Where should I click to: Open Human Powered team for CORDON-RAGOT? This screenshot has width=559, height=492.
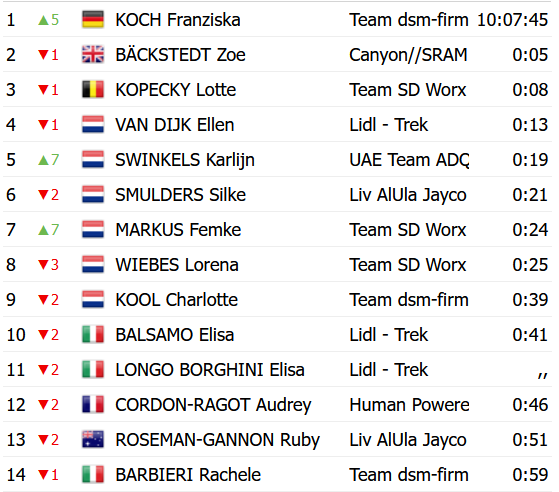(x=409, y=405)
